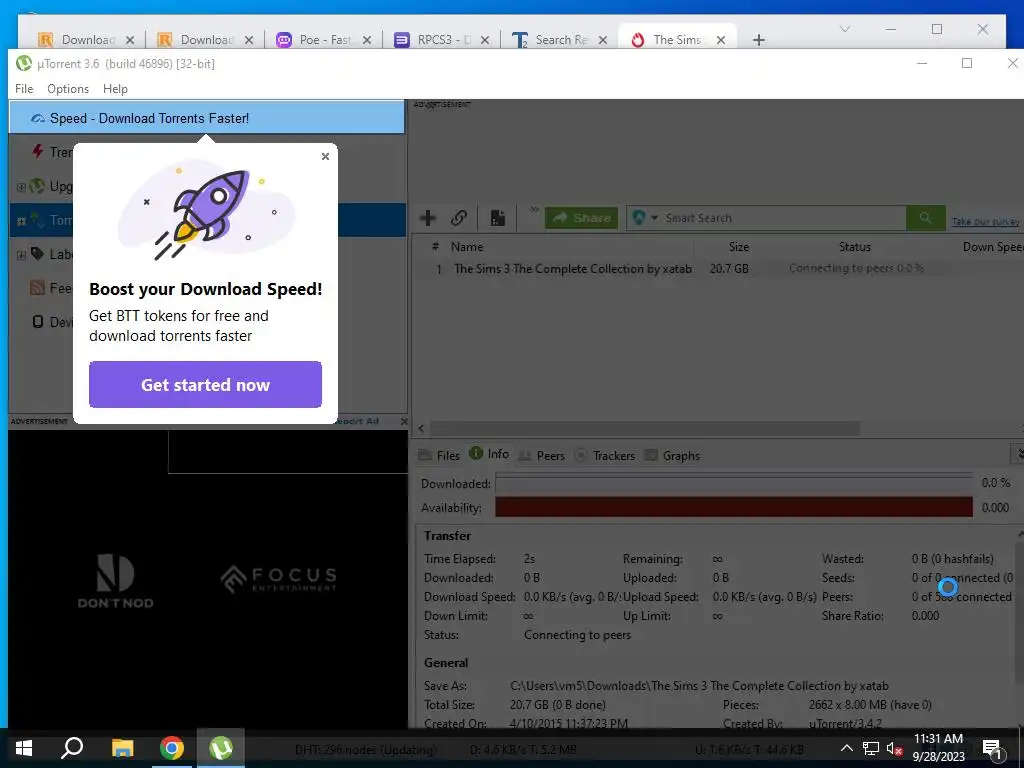Switch to the Peers tab

541,455
